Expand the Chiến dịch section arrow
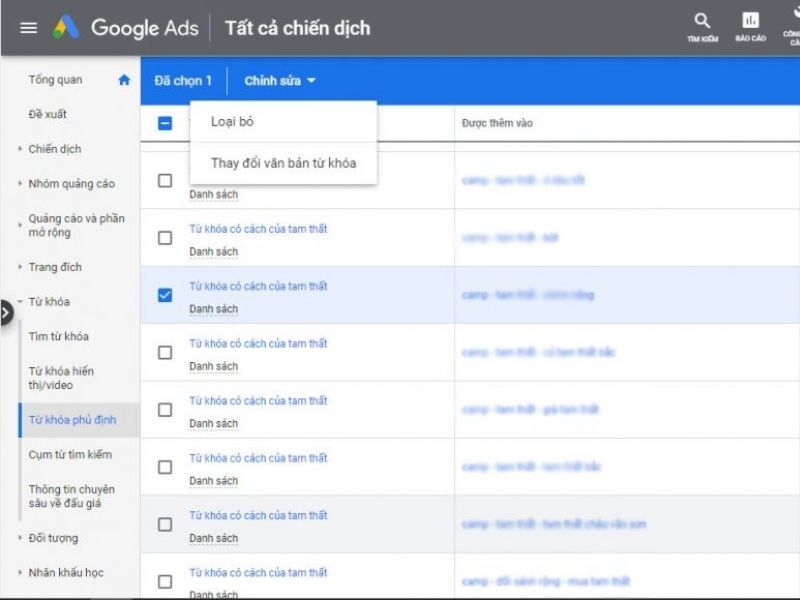 click(x=20, y=148)
